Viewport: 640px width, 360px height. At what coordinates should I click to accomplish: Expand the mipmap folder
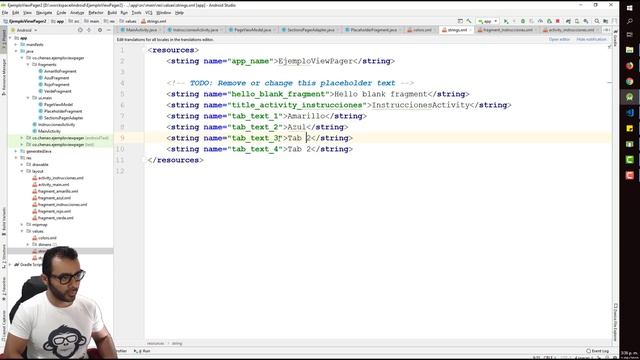(x=22, y=224)
